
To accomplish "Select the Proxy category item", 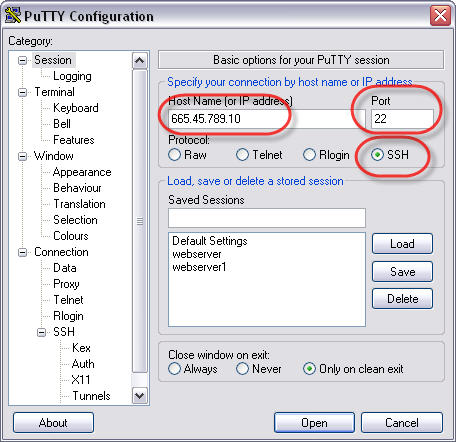I will coord(66,284).
